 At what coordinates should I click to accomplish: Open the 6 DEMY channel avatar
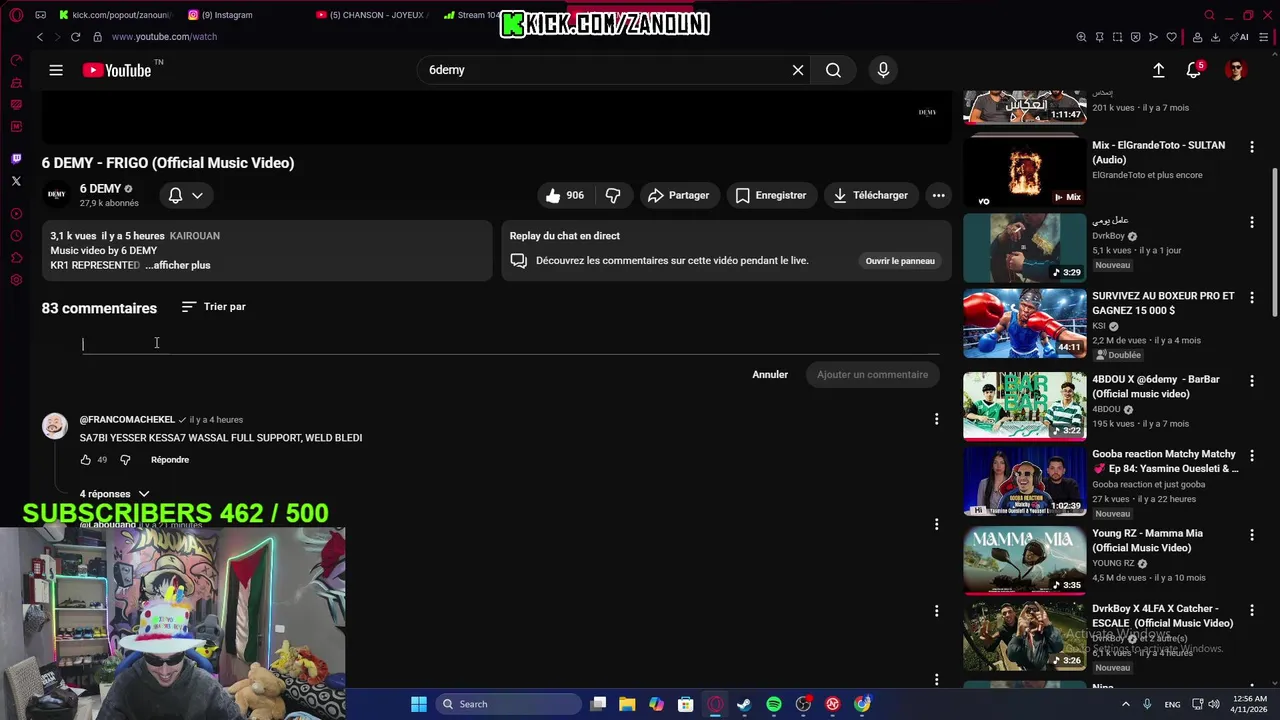point(56,194)
